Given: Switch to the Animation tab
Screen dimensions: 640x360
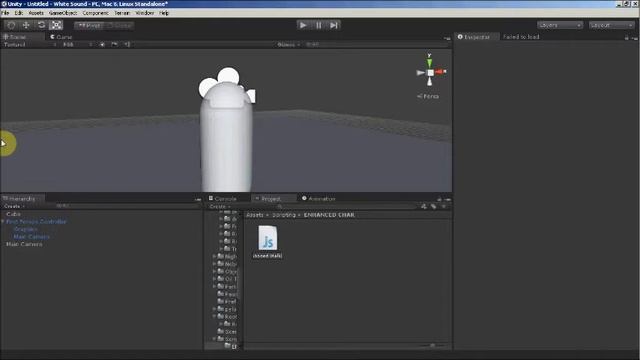Looking at the screenshot, I should coord(319,199).
